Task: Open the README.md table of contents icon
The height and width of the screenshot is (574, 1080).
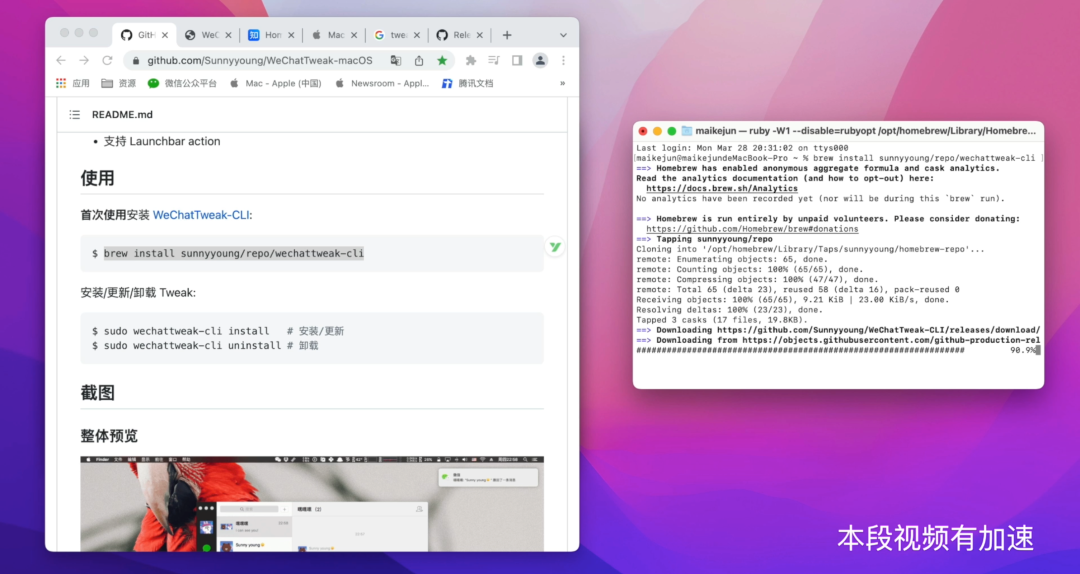Action: (74, 115)
